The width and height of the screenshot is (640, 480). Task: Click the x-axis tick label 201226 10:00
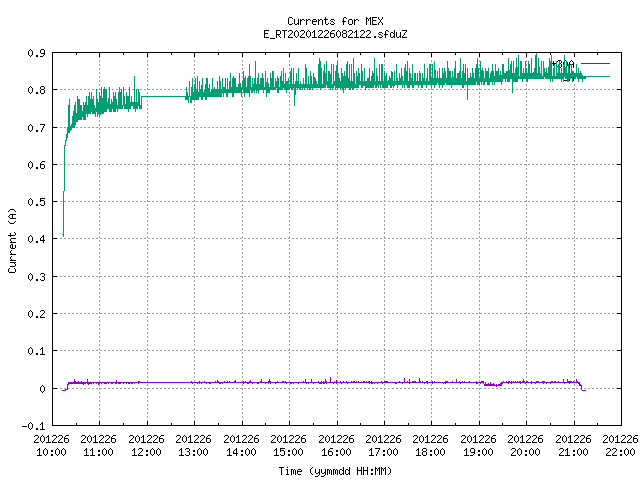pyautogui.click(x=51, y=446)
